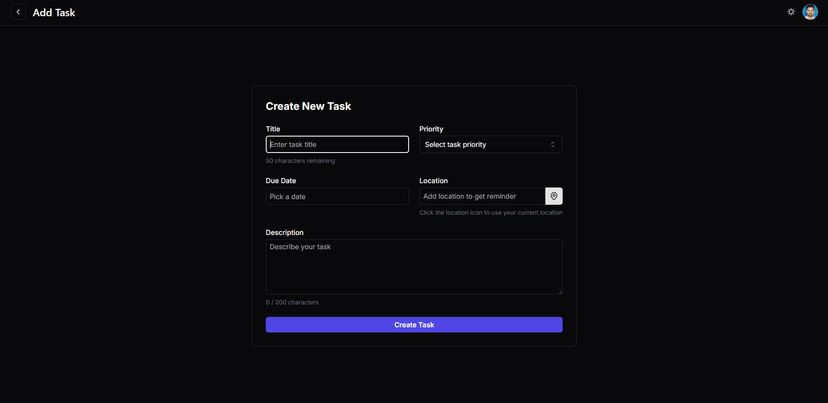Viewport: 828px width, 403px height.
Task: Click the Create New Task heading
Action: point(308,106)
